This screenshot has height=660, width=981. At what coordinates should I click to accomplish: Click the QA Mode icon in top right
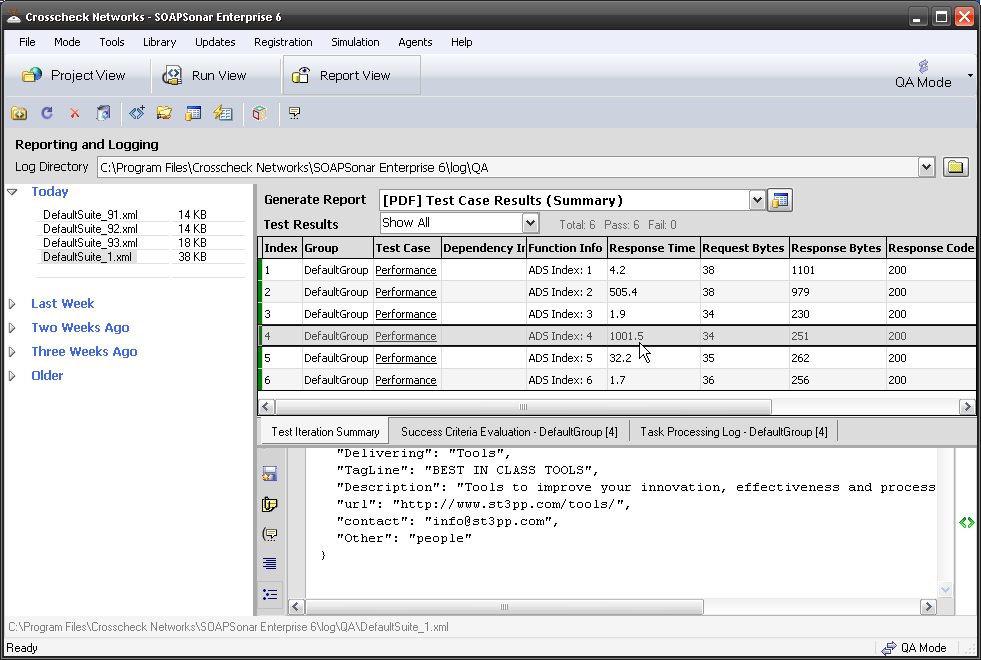tap(923, 74)
